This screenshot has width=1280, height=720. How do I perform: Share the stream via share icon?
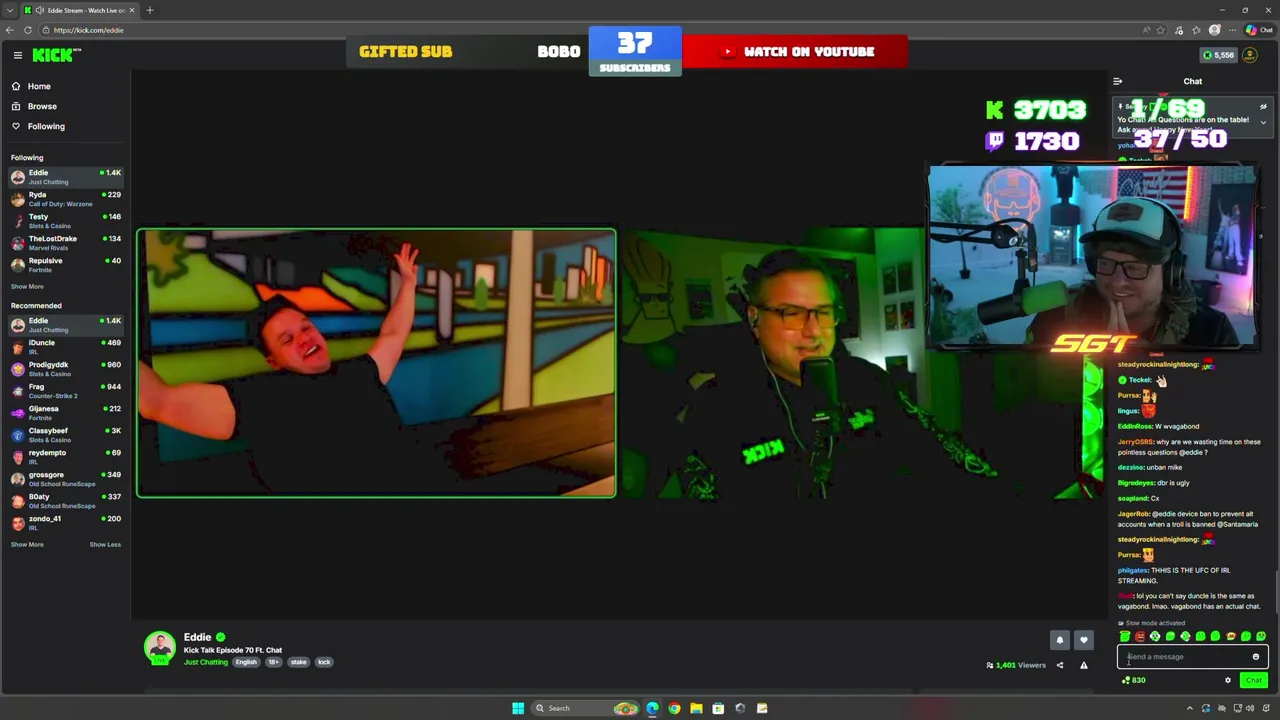(x=1060, y=665)
